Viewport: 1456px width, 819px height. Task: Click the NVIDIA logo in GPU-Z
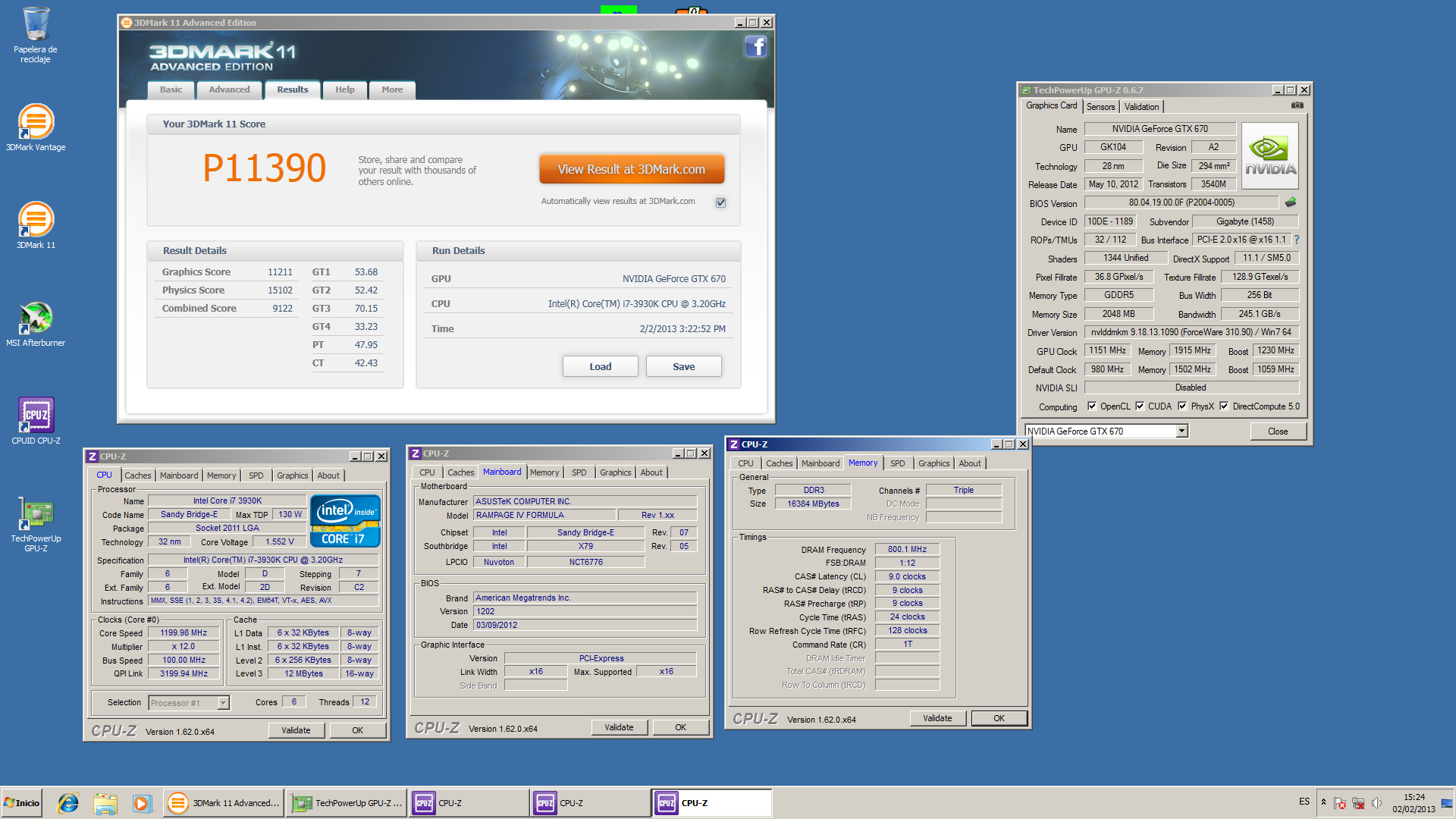pyautogui.click(x=1270, y=155)
